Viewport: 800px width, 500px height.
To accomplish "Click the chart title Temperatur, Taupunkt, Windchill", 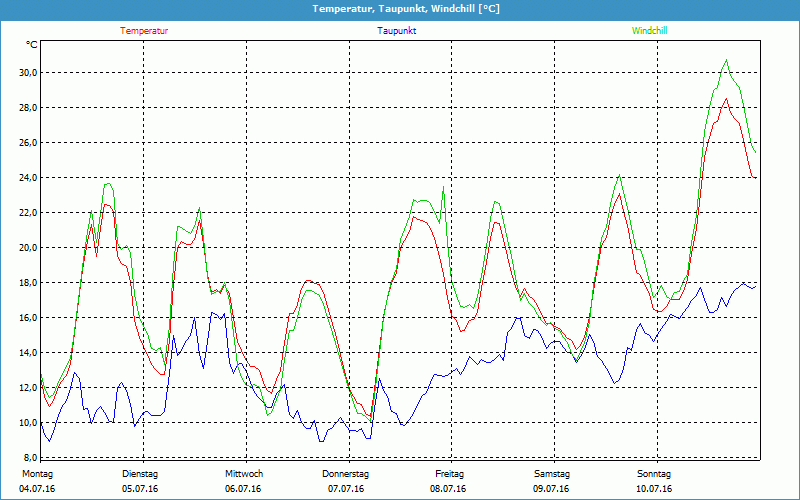I will (x=406, y=9).
